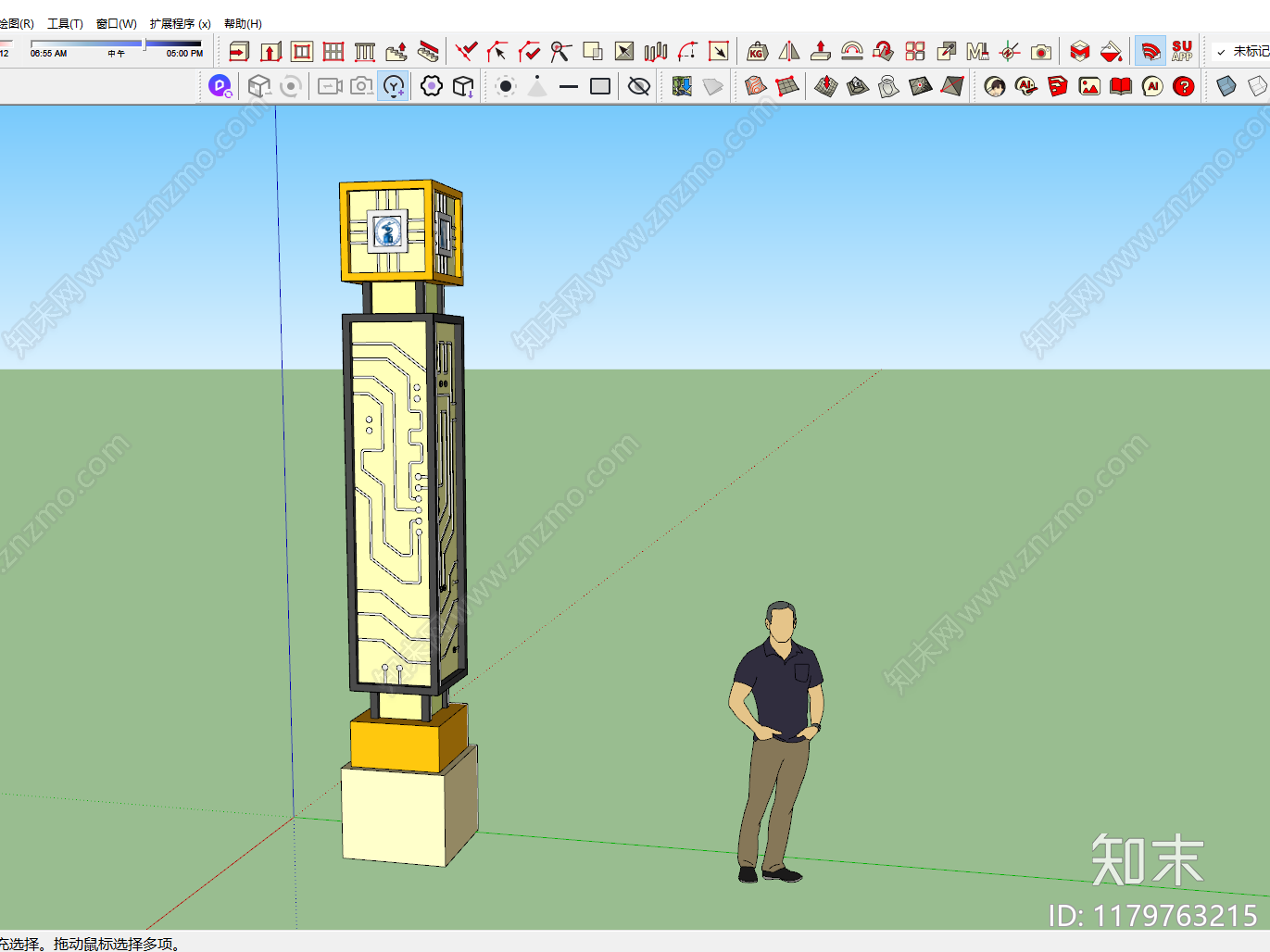Select the protractor arch tool
This screenshot has height=952, width=1270.
coord(852,52)
